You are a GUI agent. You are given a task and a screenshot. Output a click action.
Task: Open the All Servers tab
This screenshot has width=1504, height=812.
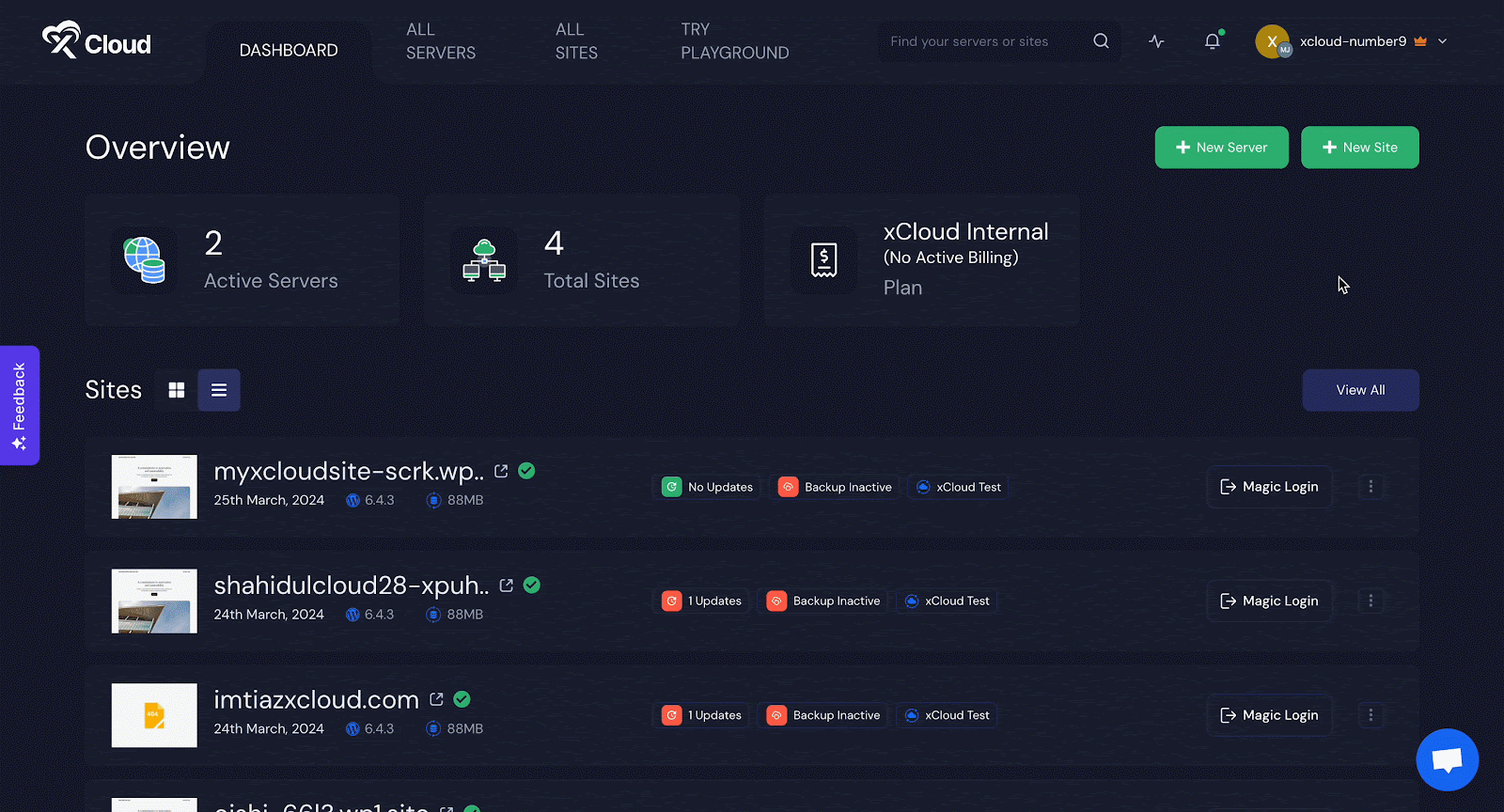(x=441, y=41)
